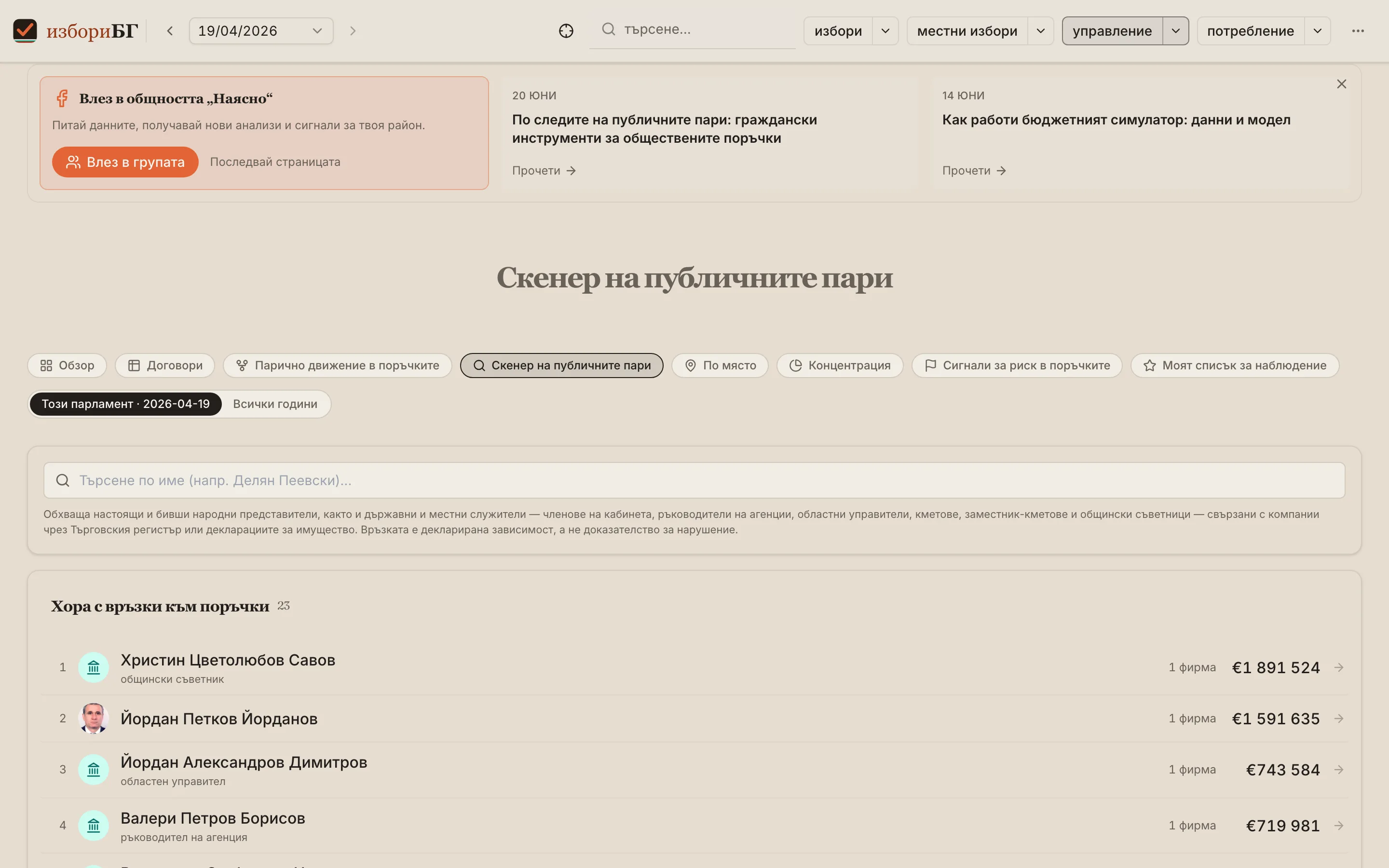Open Валери Петров Борисов row
1389x868 pixels.
[x=694, y=826]
